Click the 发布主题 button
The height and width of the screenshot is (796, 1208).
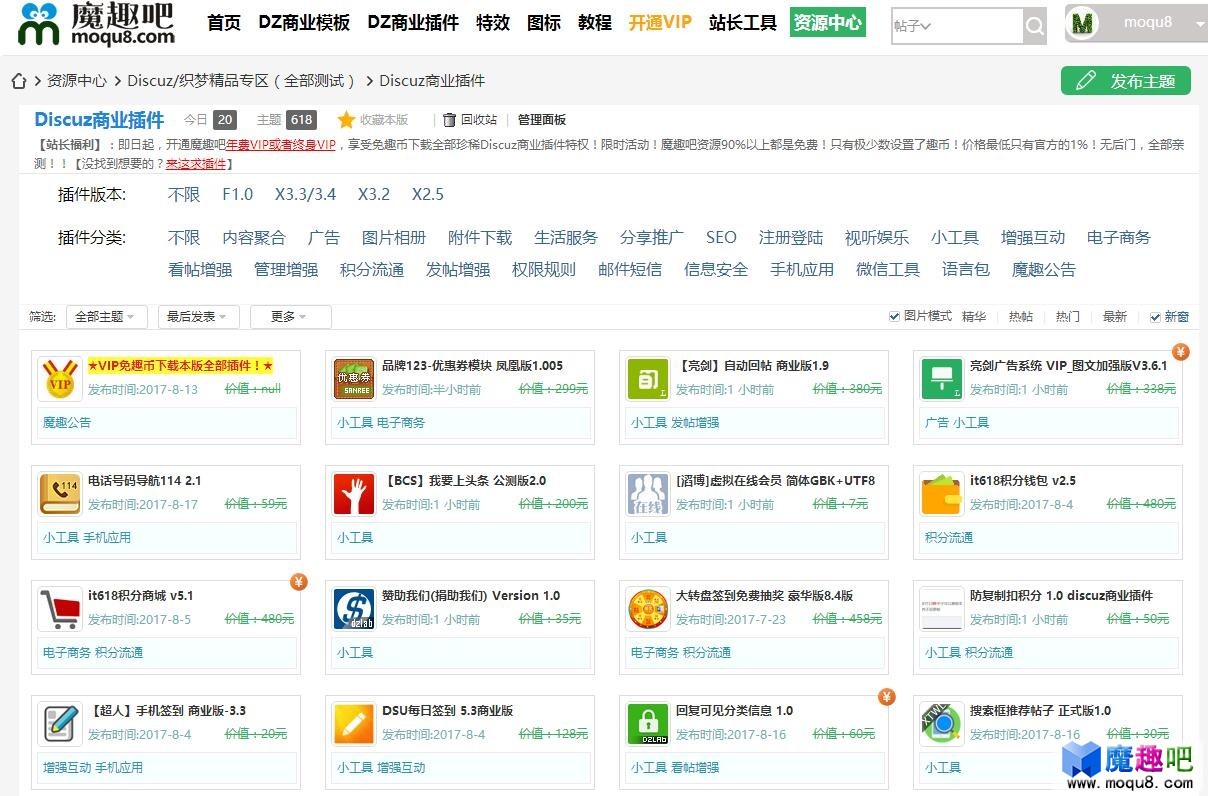pos(1126,81)
